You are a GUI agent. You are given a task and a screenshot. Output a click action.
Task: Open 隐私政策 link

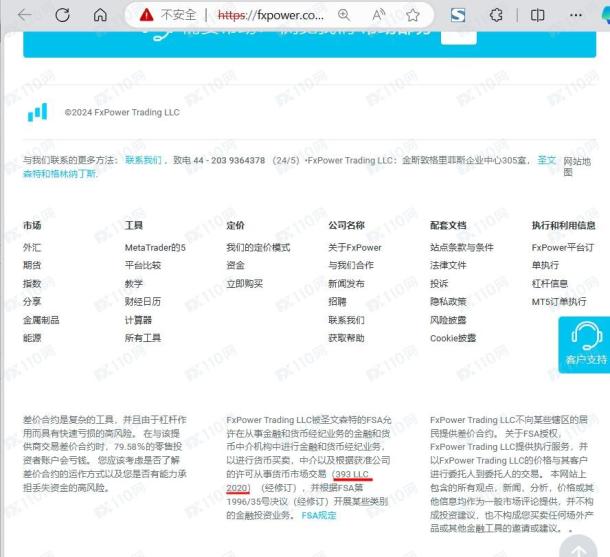[448, 301]
